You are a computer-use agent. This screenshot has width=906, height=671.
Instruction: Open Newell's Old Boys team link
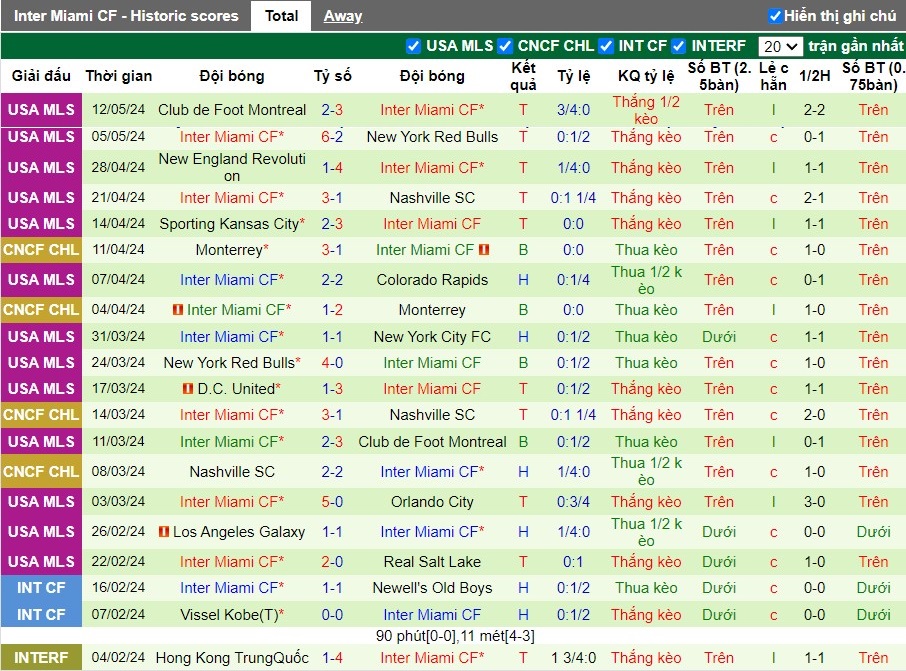432,588
